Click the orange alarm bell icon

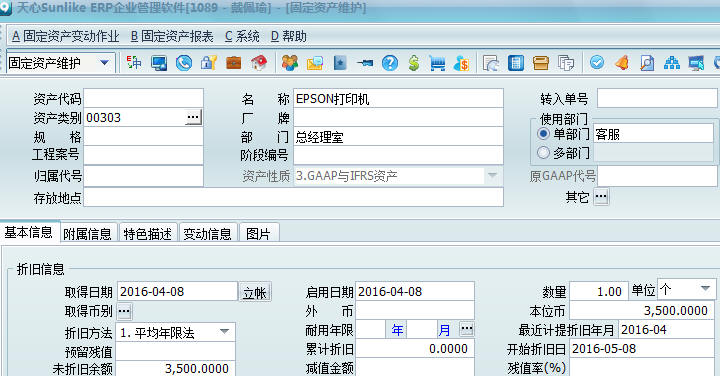(x=622, y=62)
